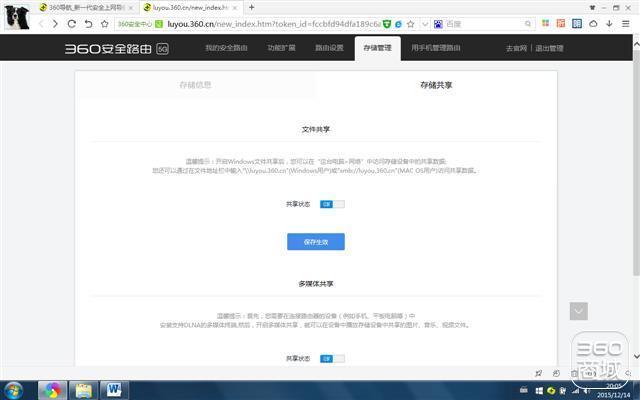Expand the address bar dropdown arrow

coord(424,24)
